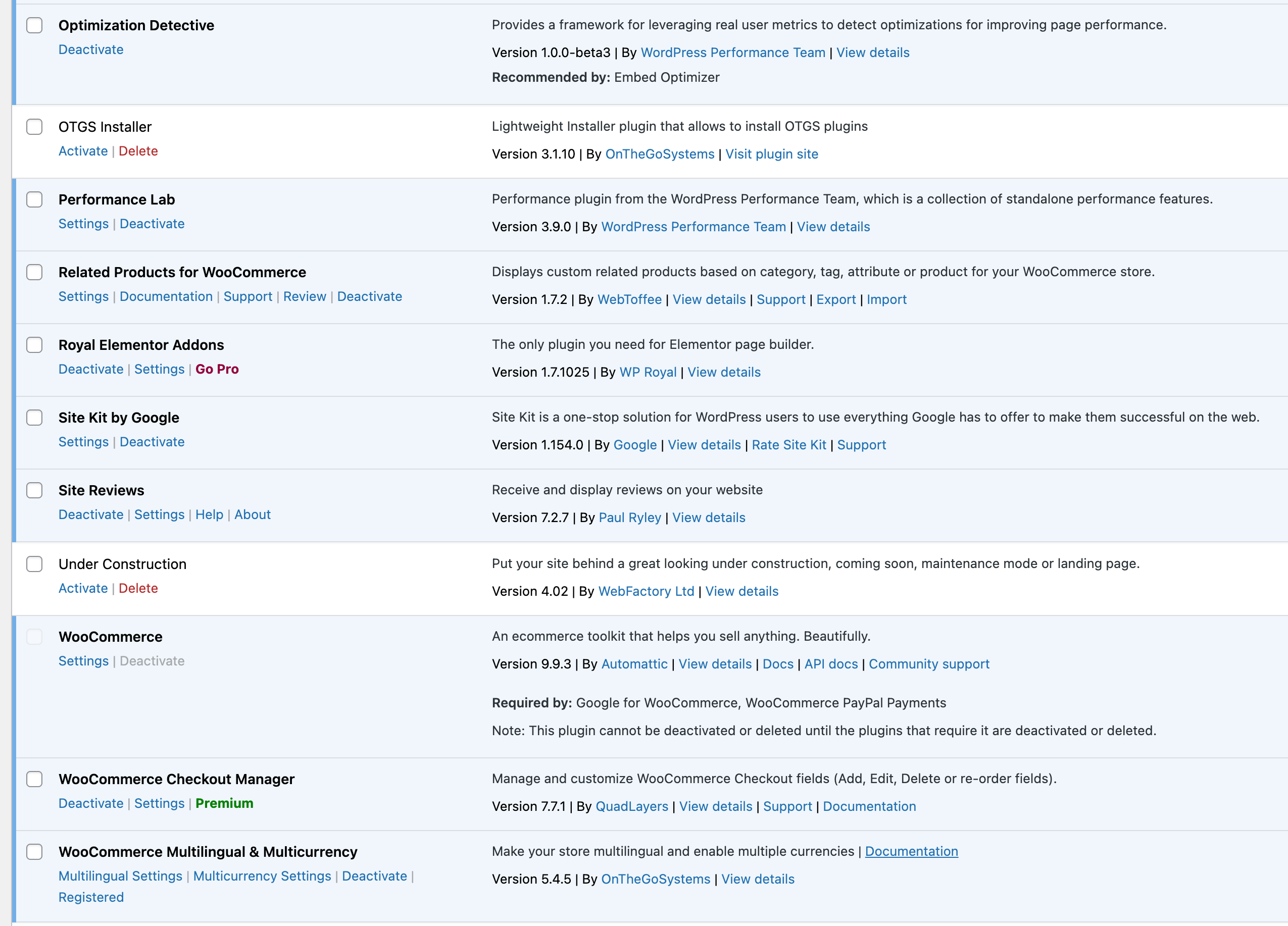This screenshot has width=1288, height=926.
Task: Open Support link for Site Kit
Action: [x=862, y=444]
